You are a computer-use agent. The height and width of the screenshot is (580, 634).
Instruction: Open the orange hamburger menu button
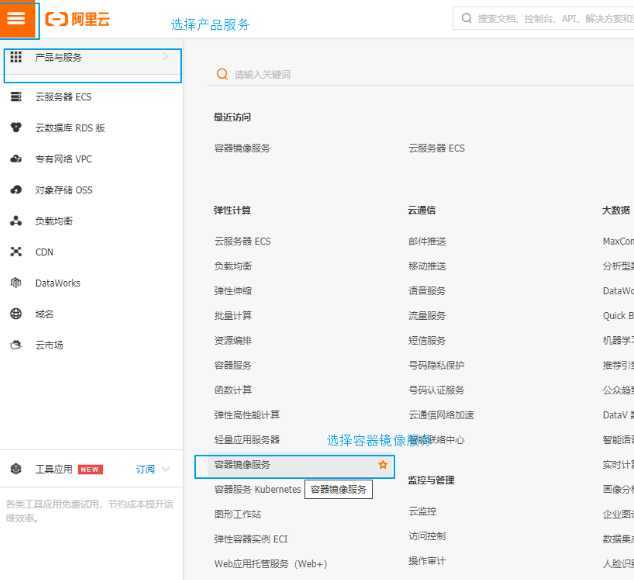(17, 18)
